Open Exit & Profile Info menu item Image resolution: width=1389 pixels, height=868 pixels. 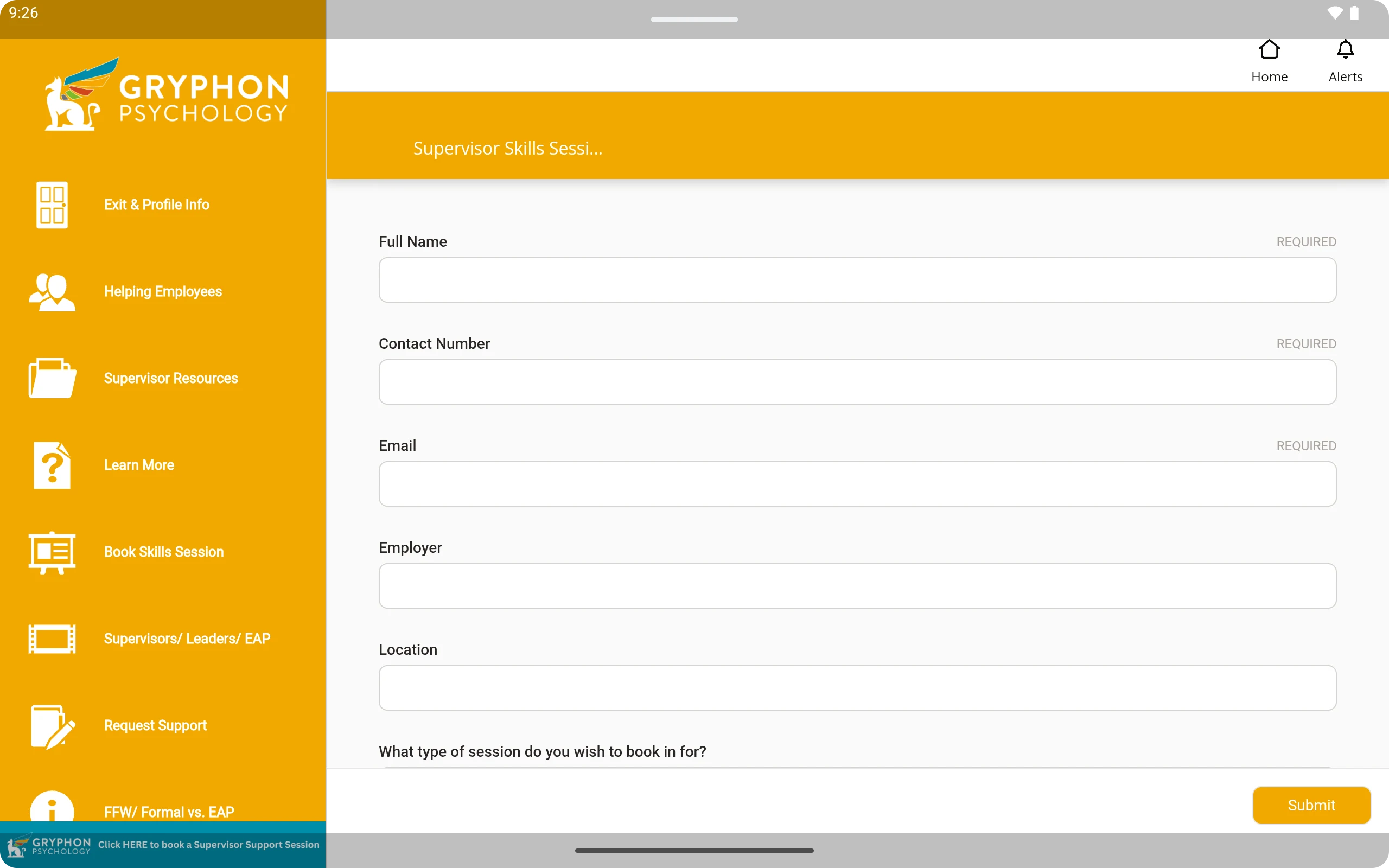point(162,205)
